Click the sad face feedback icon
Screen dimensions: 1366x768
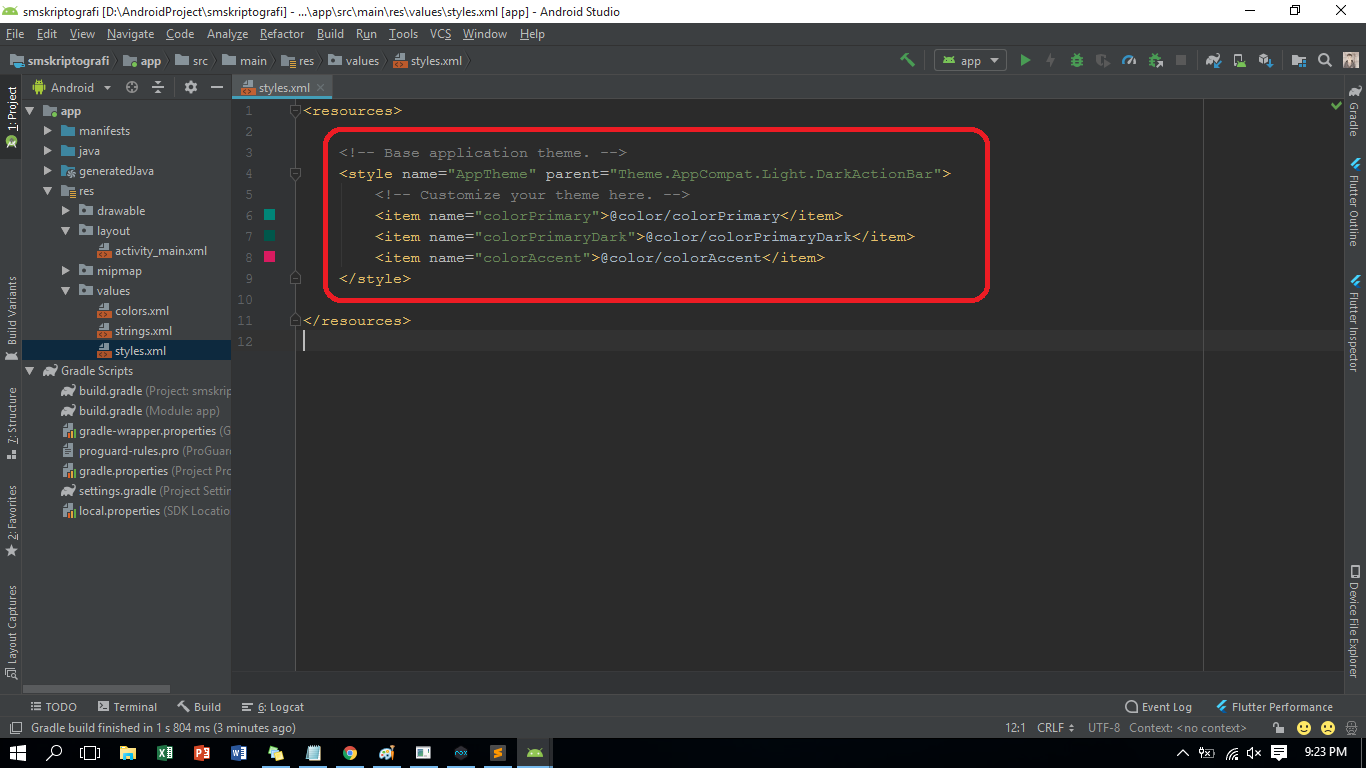point(1328,728)
